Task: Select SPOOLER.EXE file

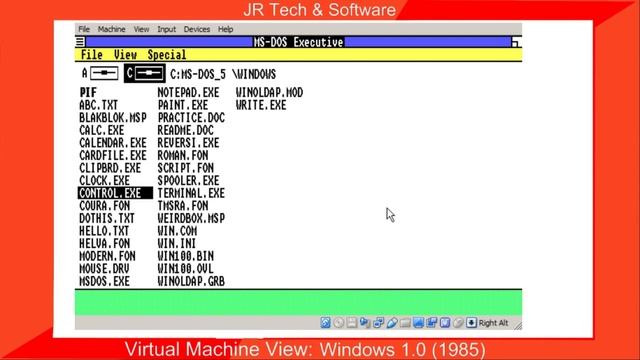Action: (x=189, y=181)
